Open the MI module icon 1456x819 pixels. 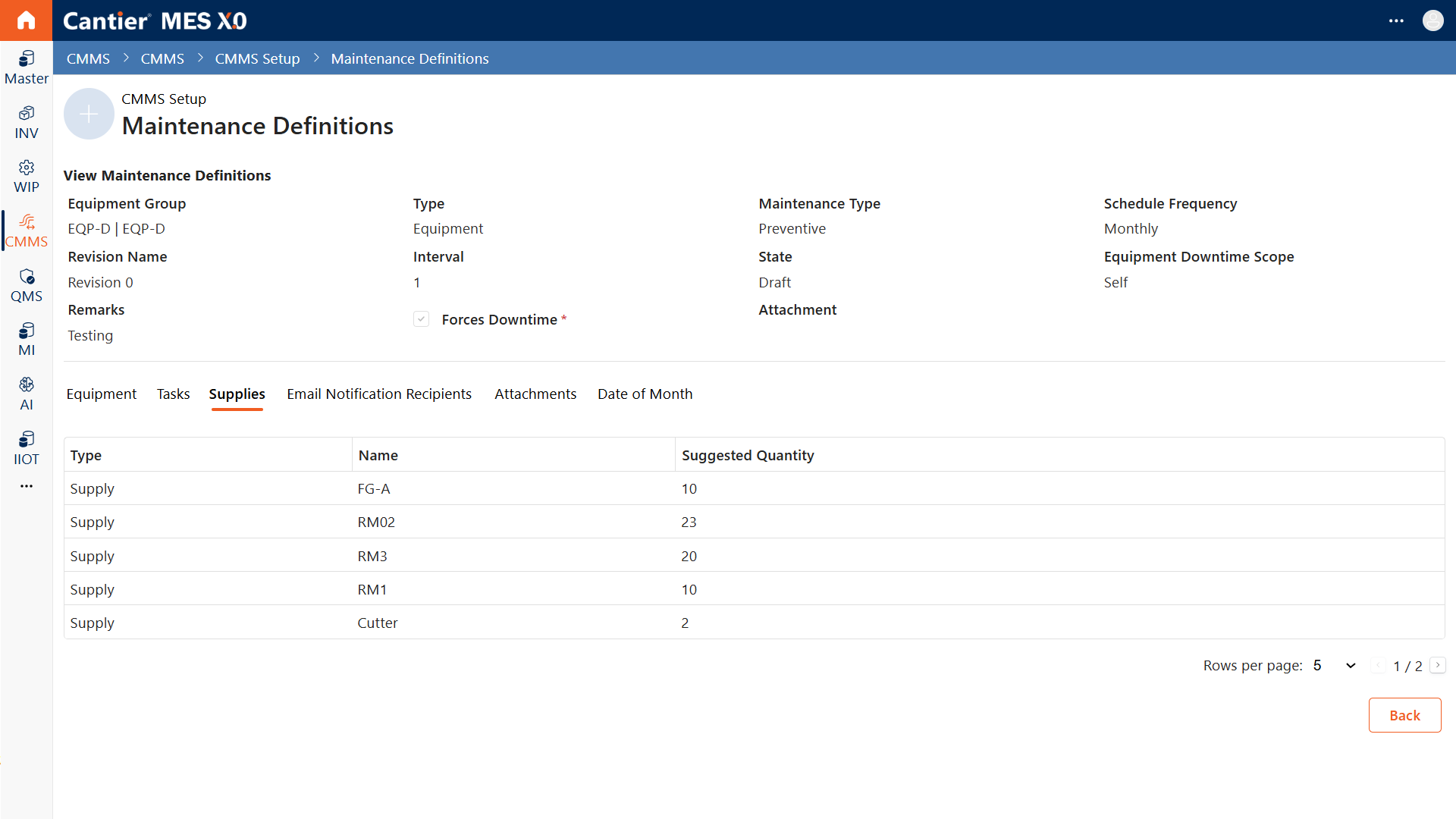click(x=27, y=340)
